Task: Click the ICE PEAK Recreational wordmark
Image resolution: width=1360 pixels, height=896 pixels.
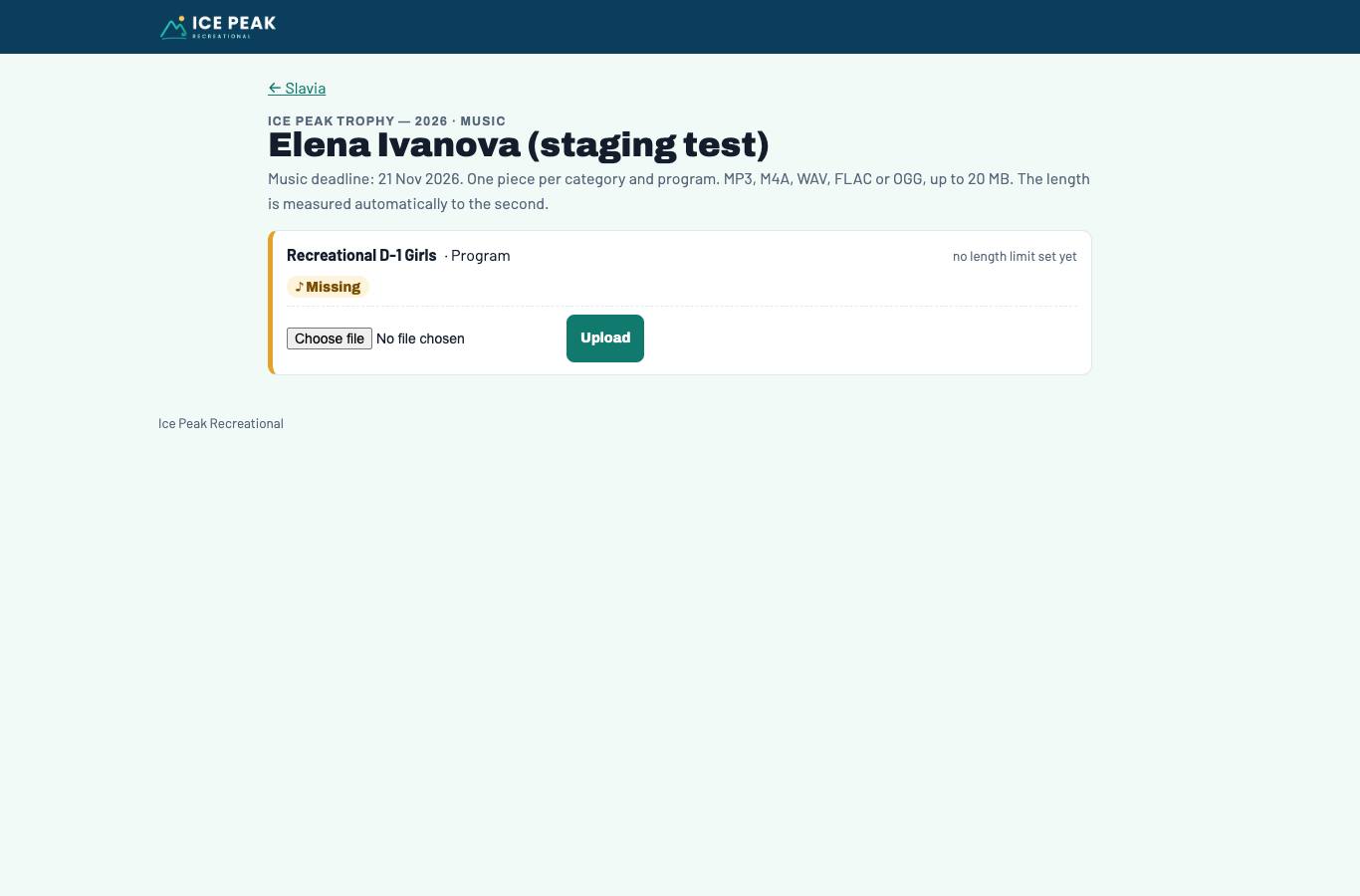Action: point(234,26)
